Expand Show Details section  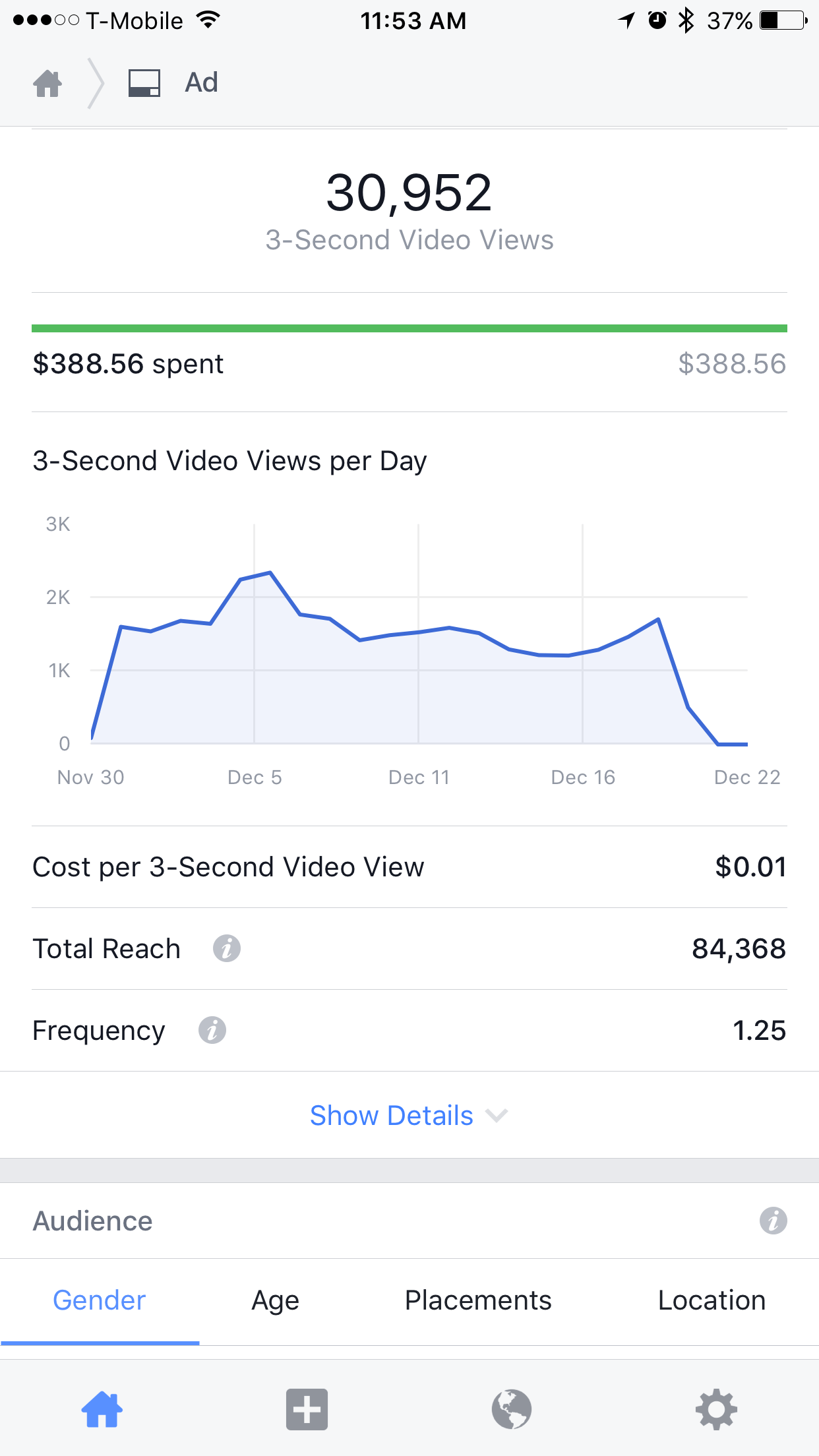tap(392, 1116)
